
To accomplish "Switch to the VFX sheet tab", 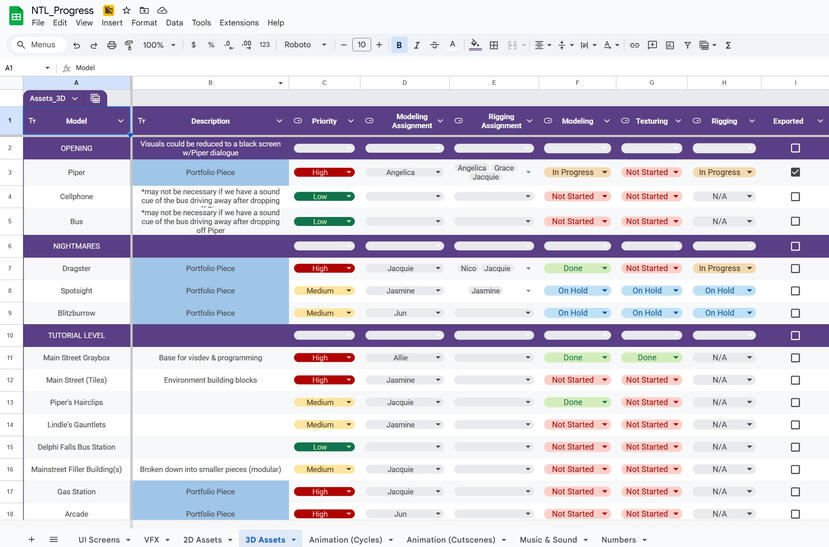I will [x=151, y=539].
